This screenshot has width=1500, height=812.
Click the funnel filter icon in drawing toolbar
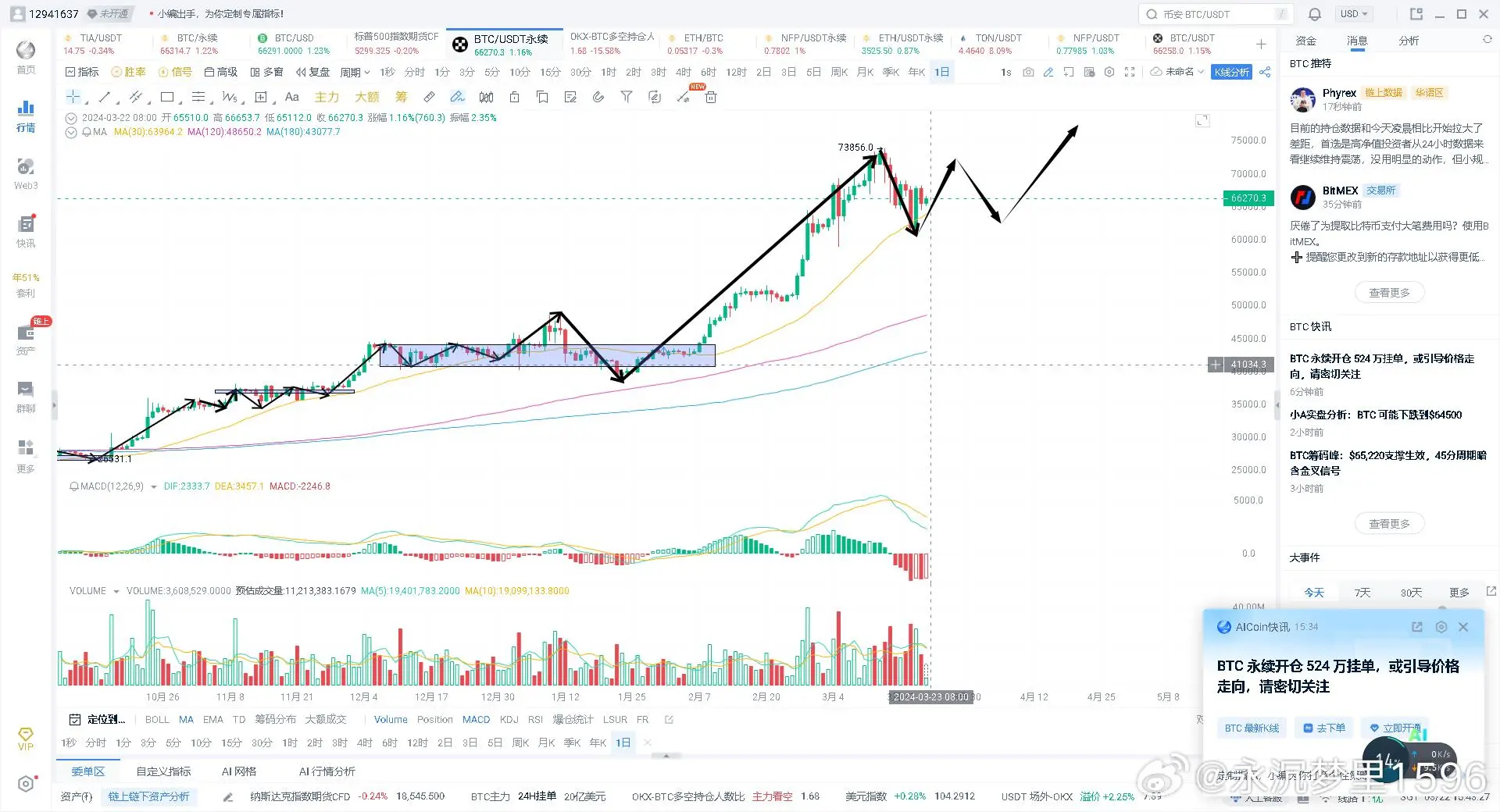pos(627,97)
